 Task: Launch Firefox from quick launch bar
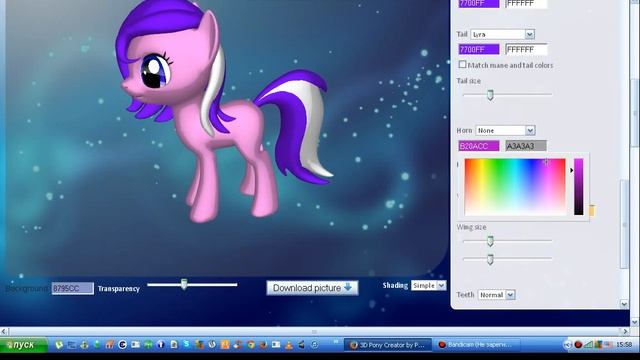(x=263, y=345)
